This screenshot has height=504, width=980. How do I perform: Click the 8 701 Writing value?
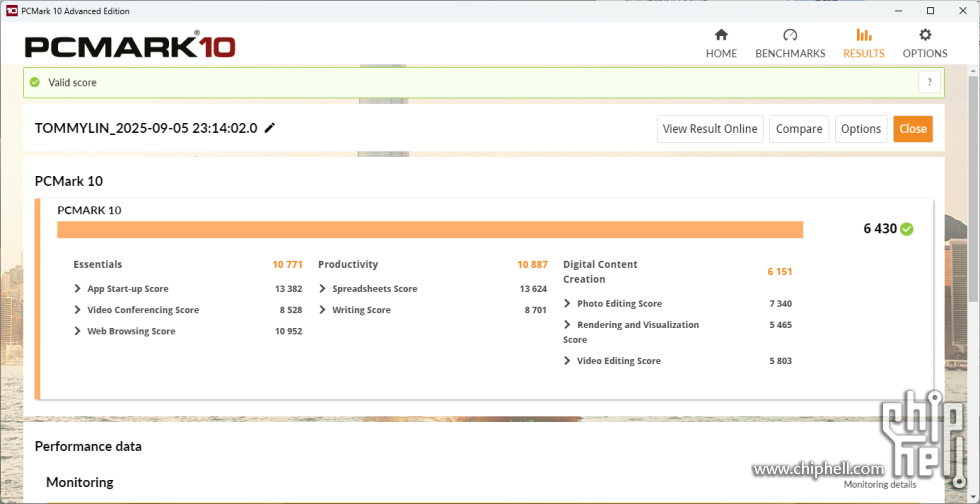click(536, 310)
